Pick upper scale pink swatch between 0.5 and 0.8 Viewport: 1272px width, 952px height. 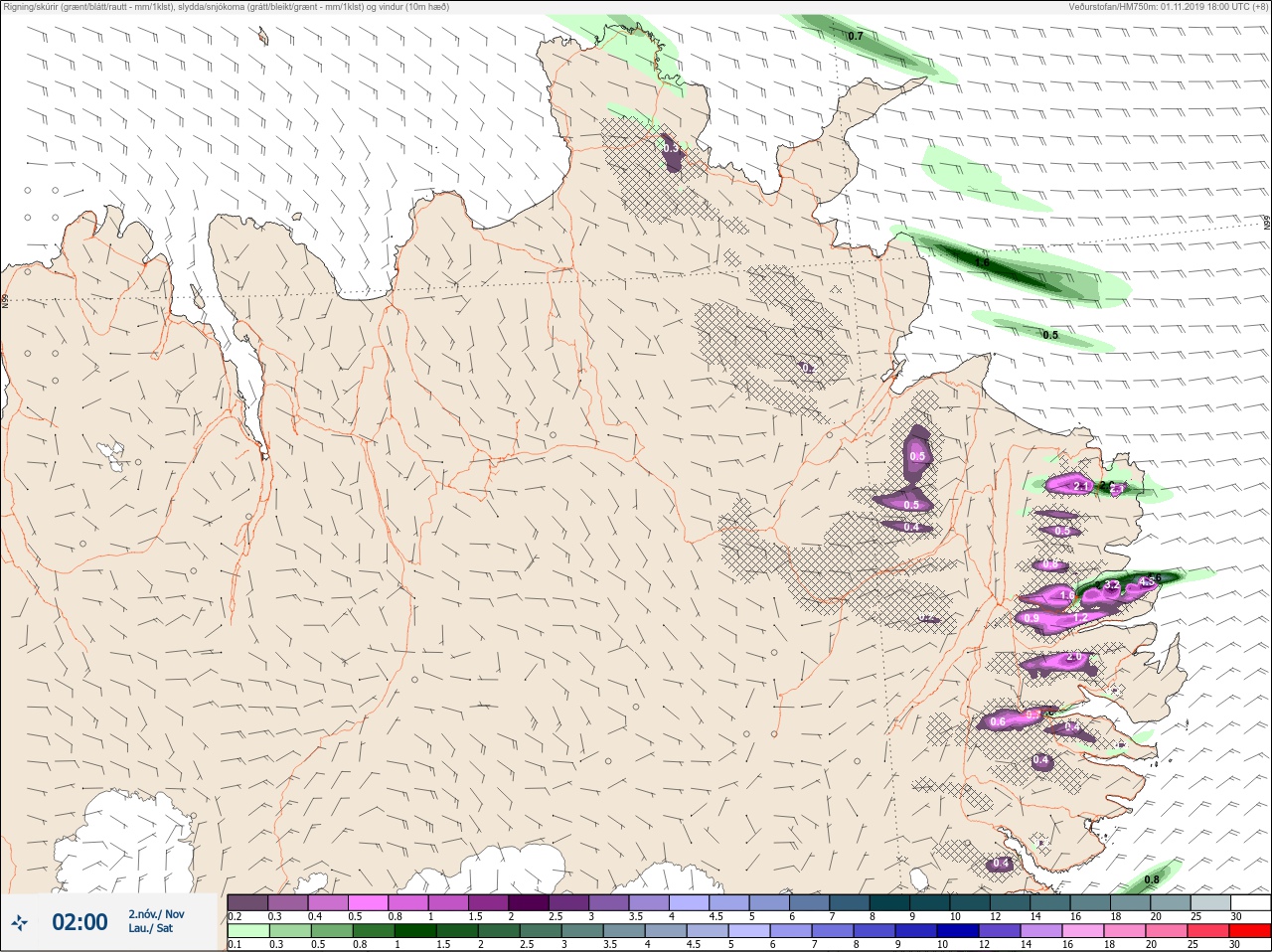[368, 902]
